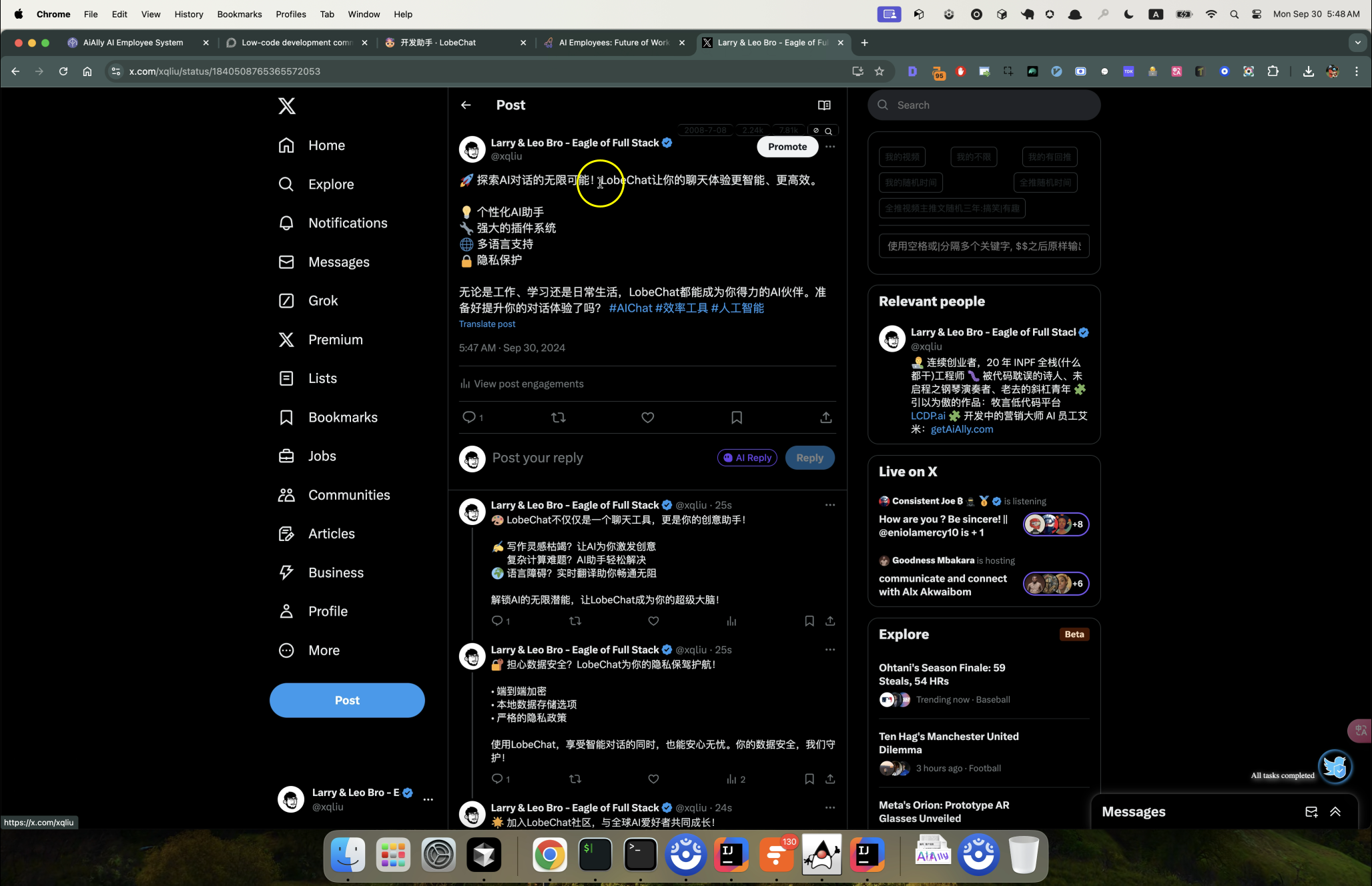1372x886 pixels.
Task: Open Finder from the Dock
Action: 348,855
